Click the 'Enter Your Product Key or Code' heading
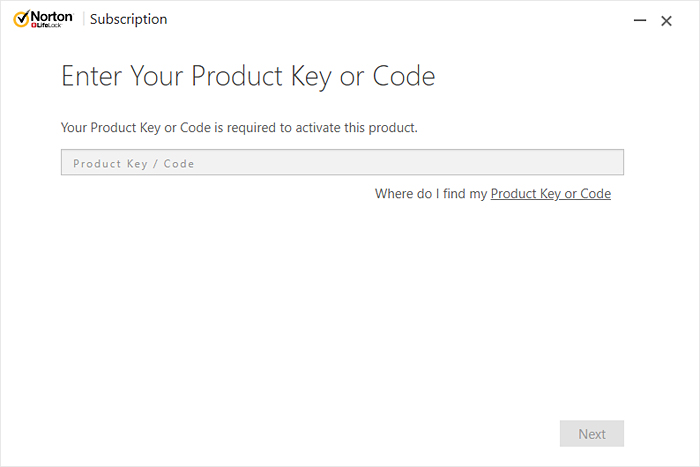The width and height of the screenshot is (700, 467). (x=248, y=77)
